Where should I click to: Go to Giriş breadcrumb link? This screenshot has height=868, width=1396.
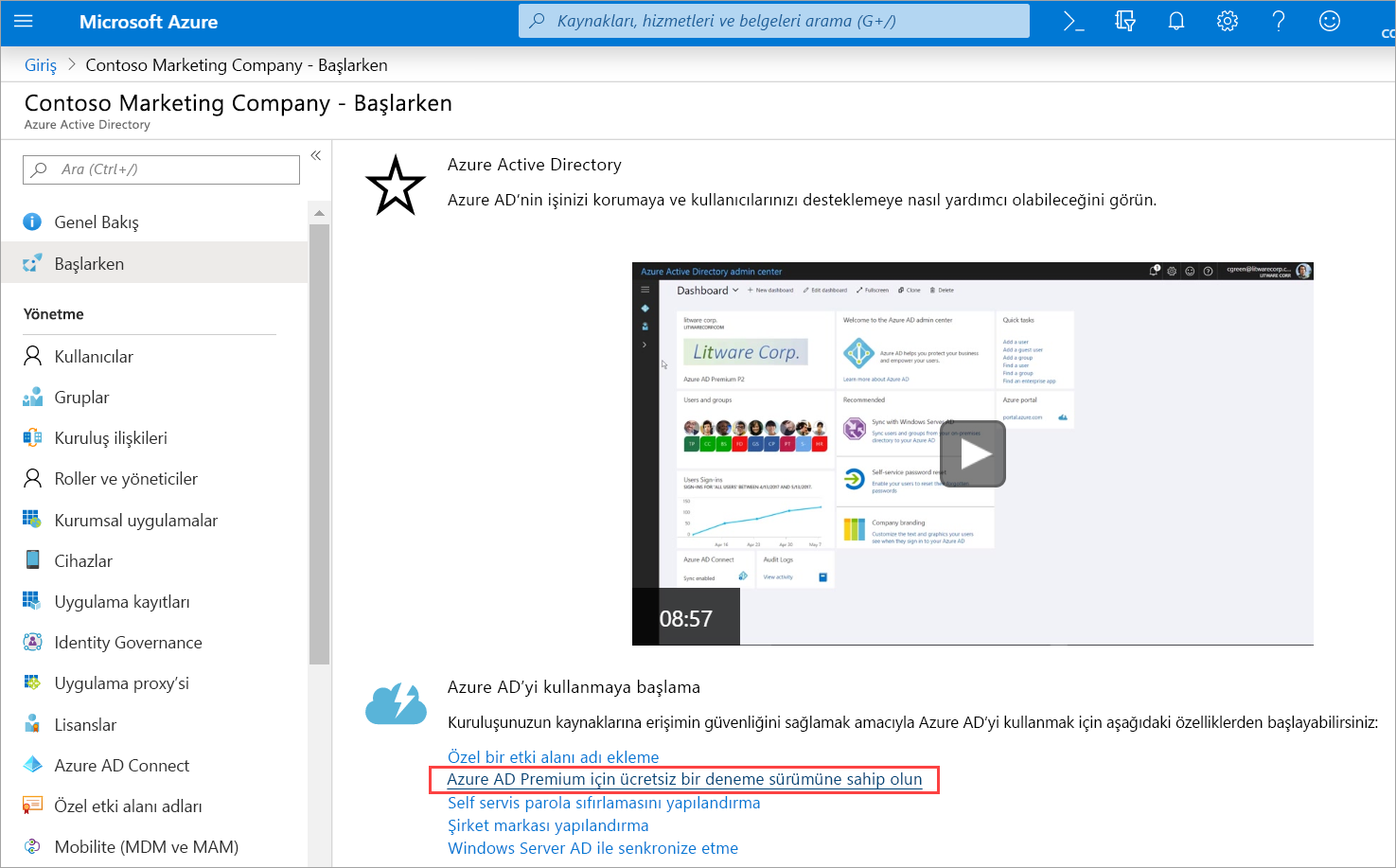click(x=41, y=64)
